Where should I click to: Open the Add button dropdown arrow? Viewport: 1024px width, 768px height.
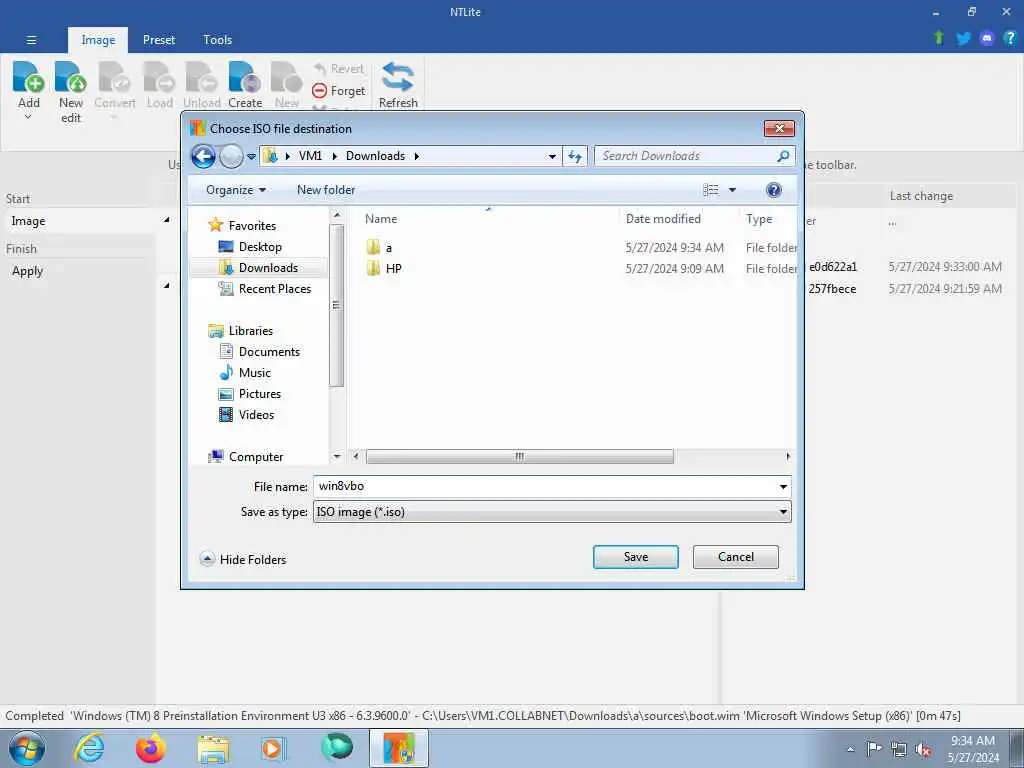pyautogui.click(x=28, y=118)
